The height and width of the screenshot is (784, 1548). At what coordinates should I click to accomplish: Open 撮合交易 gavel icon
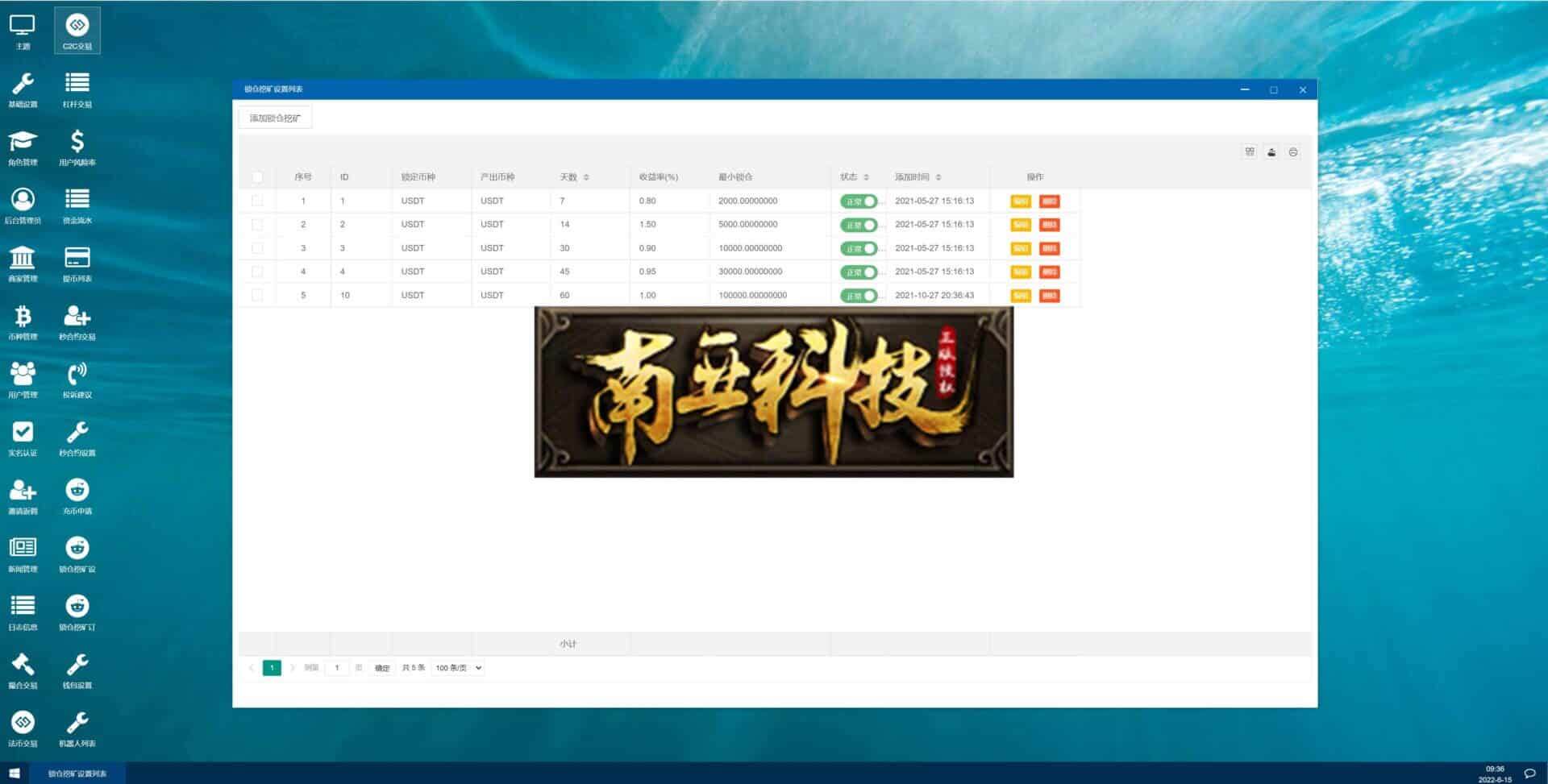[23, 670]
